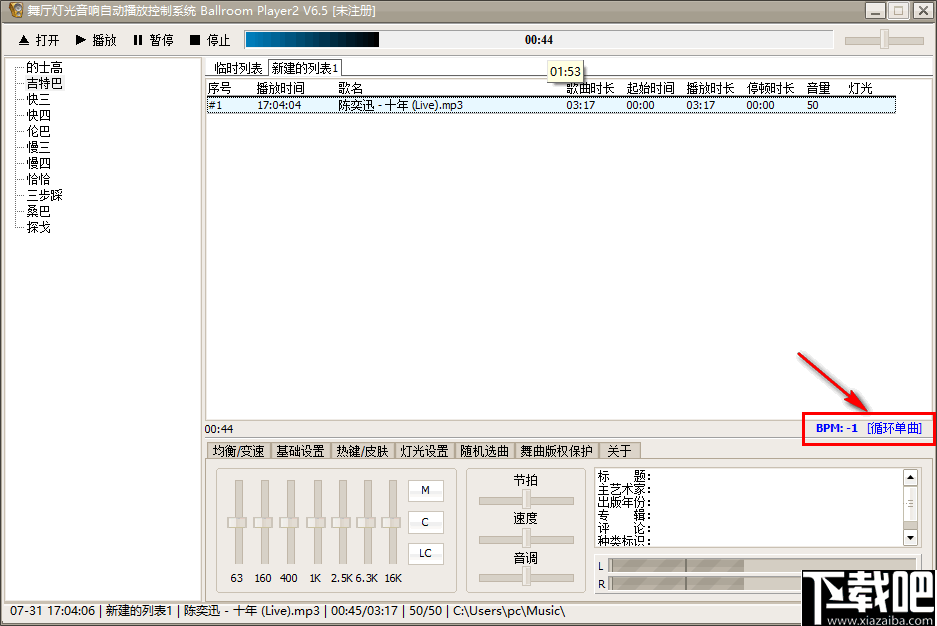Adjust the 16K equalizer slider
Screen dimensions: 937x626
coord(392,522)
